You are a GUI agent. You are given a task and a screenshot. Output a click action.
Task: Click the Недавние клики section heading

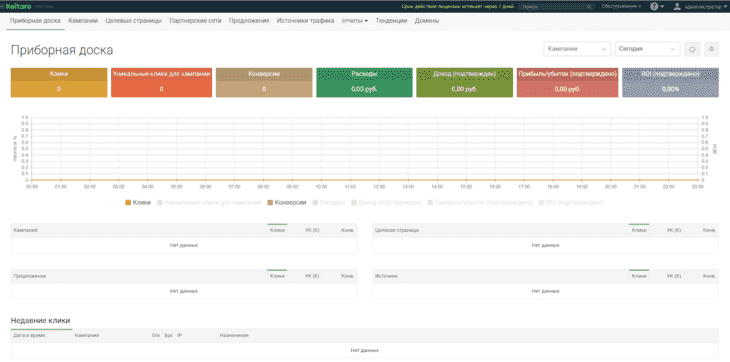[x=41, y=321]
